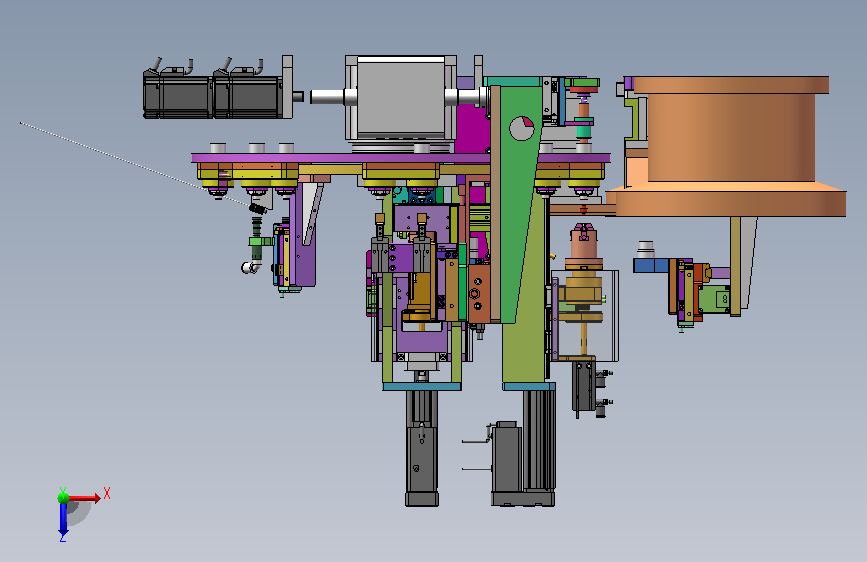
Task: Select the gray gearbox housing at top center
Action: point(401,97)
